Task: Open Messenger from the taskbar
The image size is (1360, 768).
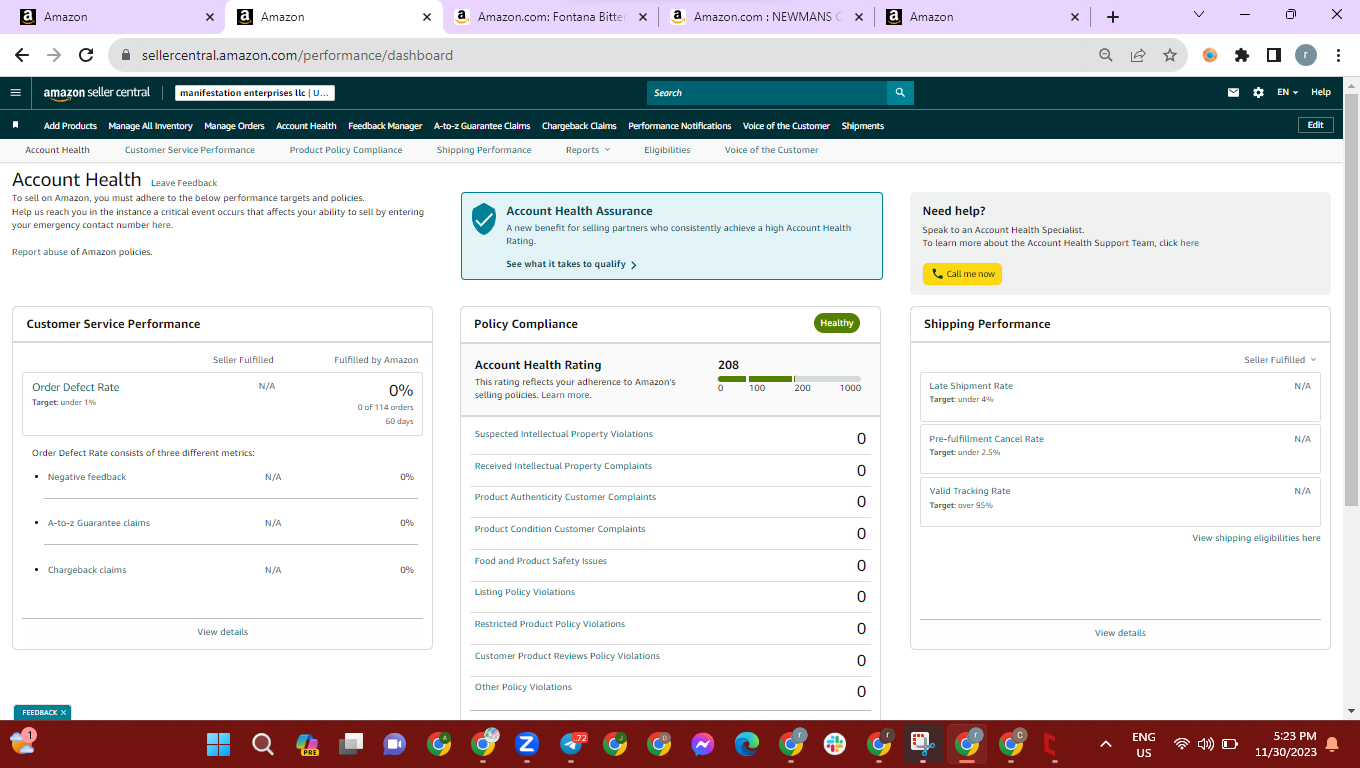Action: [703, 744]
